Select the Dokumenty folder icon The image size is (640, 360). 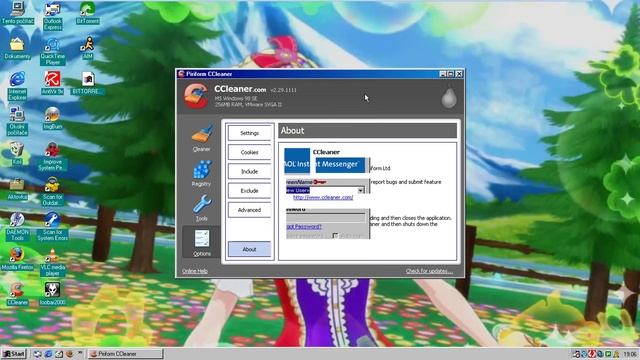click(x=17, y=48)
